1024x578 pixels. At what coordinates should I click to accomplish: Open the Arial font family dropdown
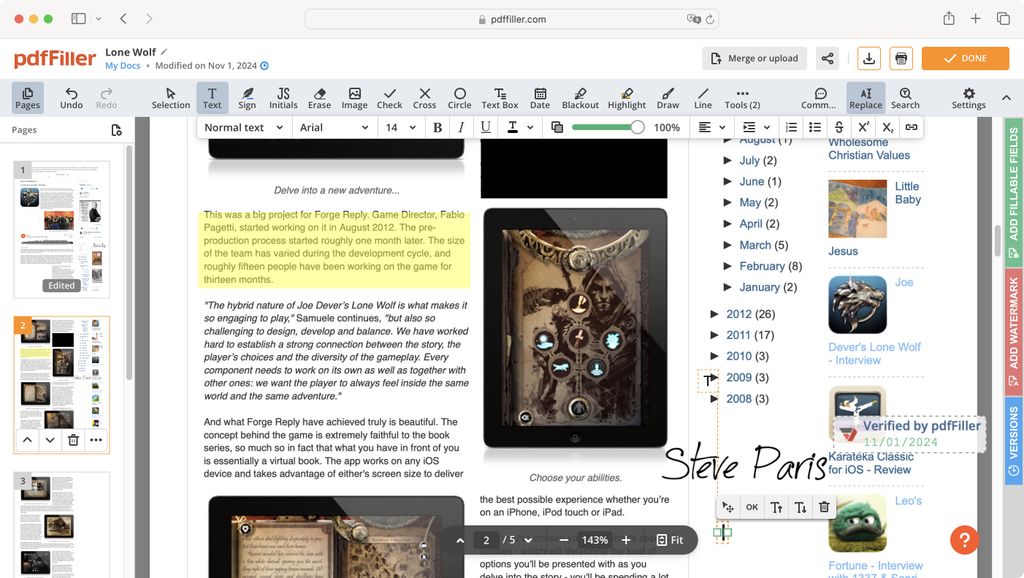pyautogui.click(x=334, y=127)
